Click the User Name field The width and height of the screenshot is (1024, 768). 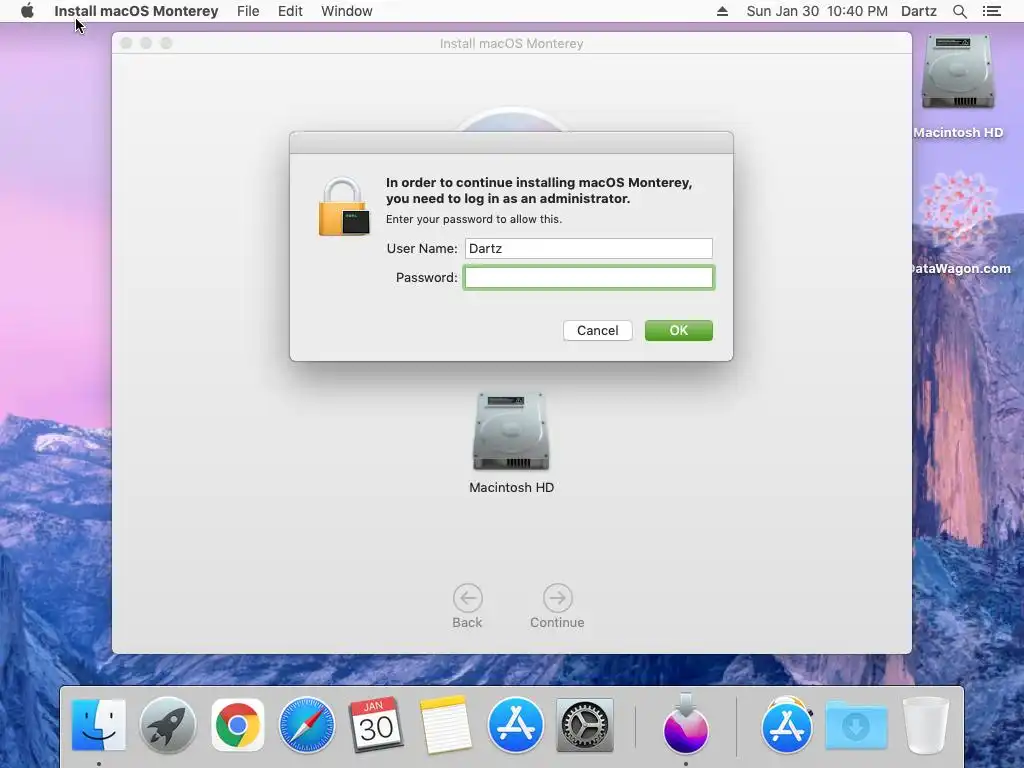pos(588,248)
